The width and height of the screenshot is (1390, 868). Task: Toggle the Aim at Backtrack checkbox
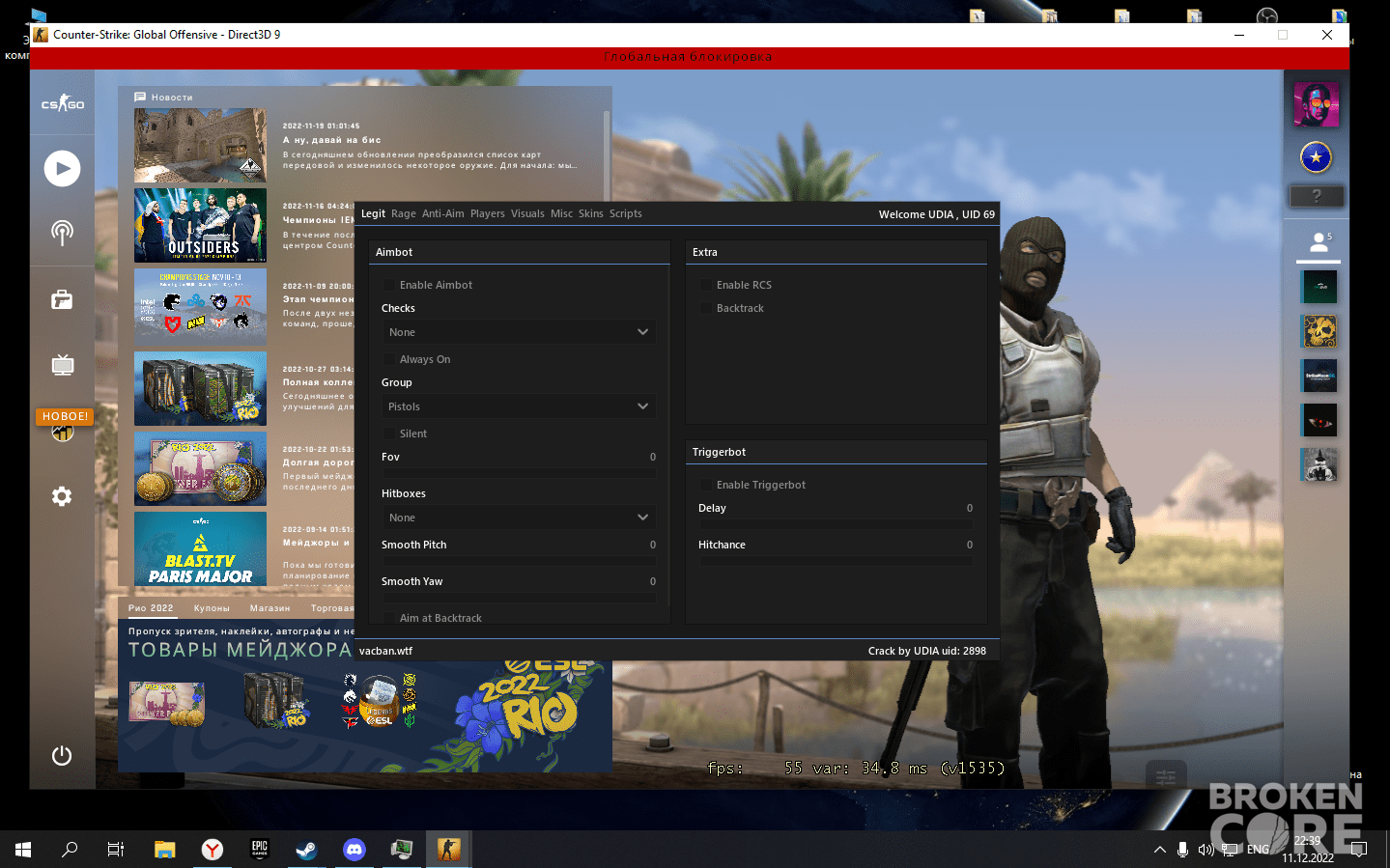point(389,618)
